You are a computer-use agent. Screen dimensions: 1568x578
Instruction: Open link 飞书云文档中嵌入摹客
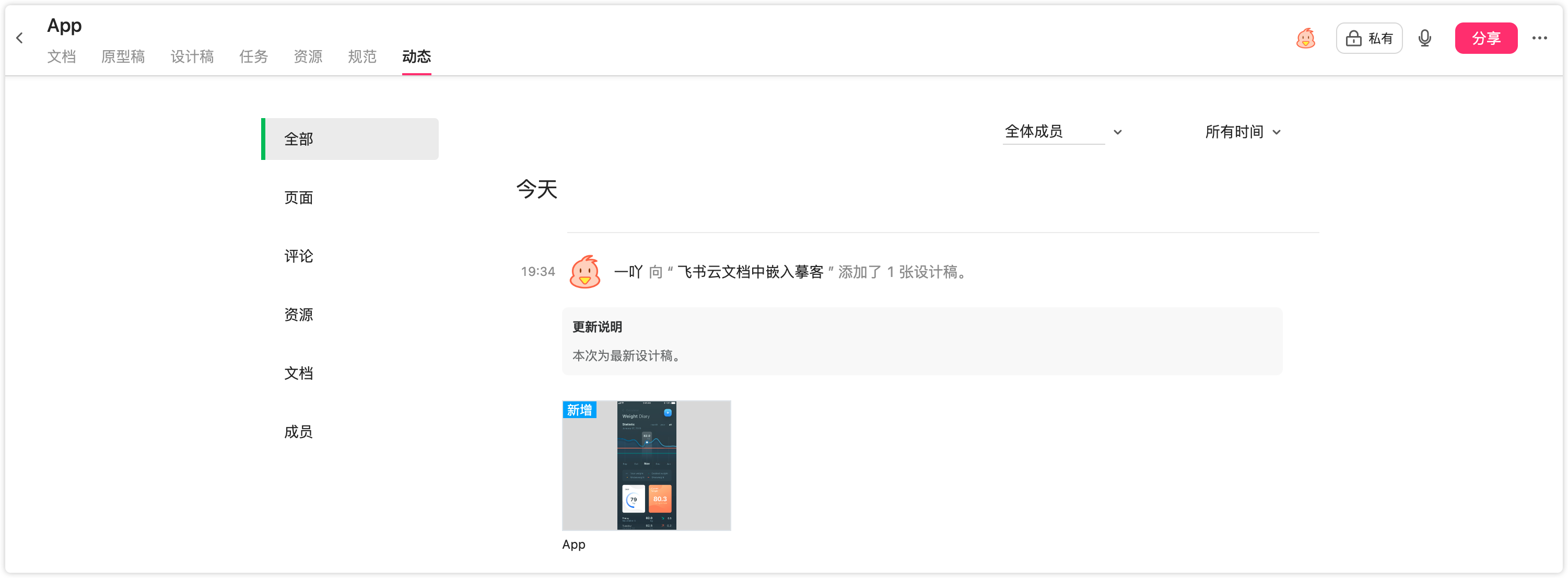pos(750,272)
